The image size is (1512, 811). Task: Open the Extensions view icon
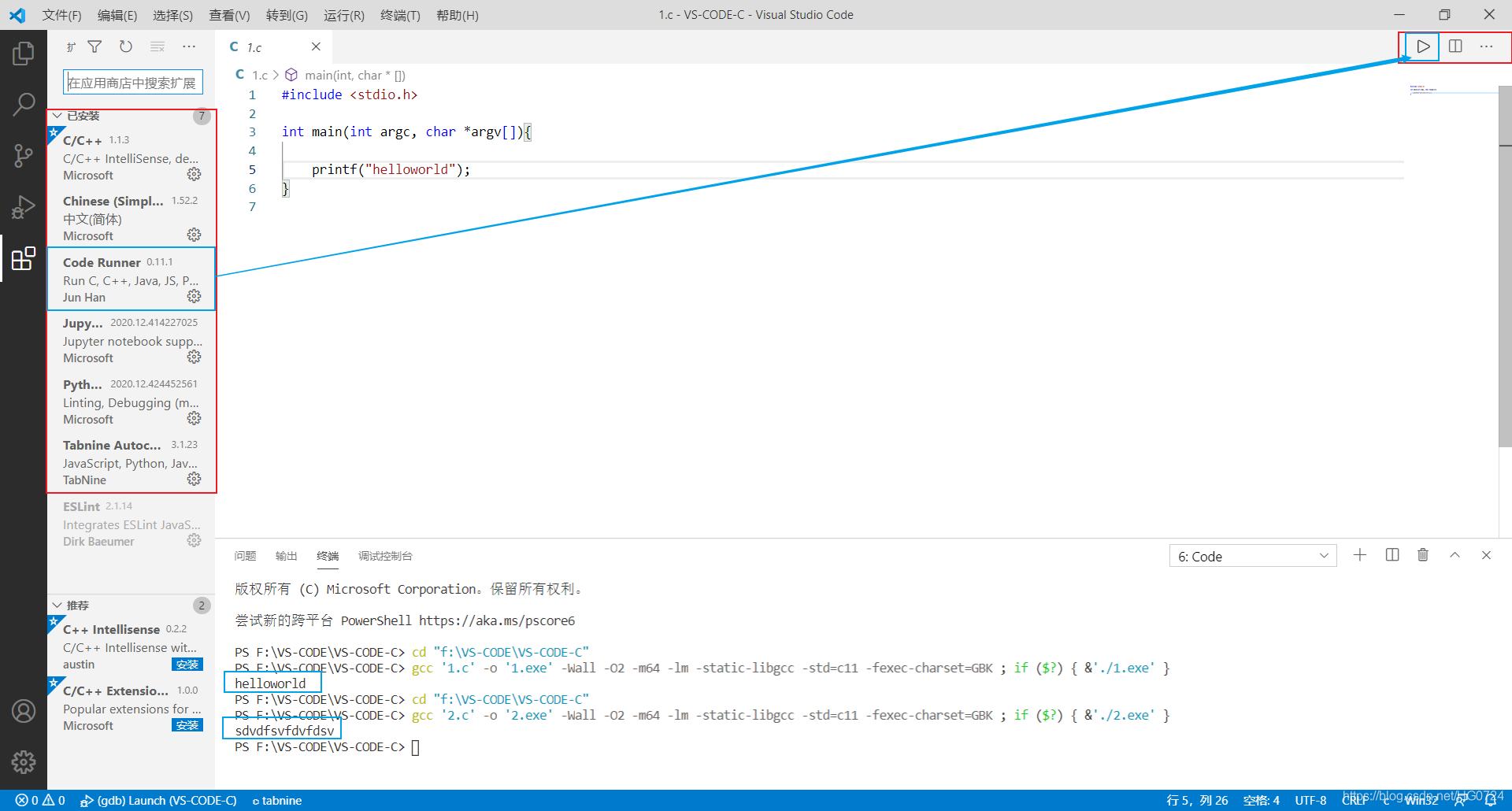point(24,258)
